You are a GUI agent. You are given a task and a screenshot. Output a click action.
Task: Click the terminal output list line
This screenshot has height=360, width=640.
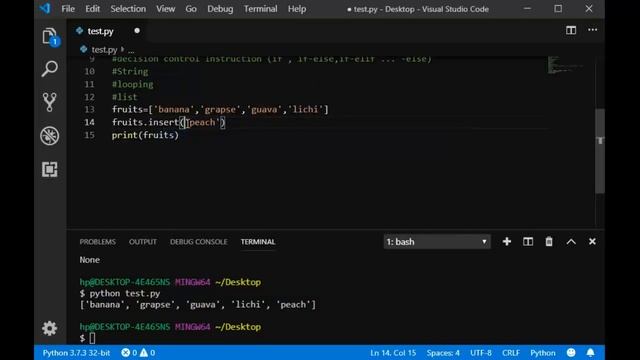coord(198,304)
